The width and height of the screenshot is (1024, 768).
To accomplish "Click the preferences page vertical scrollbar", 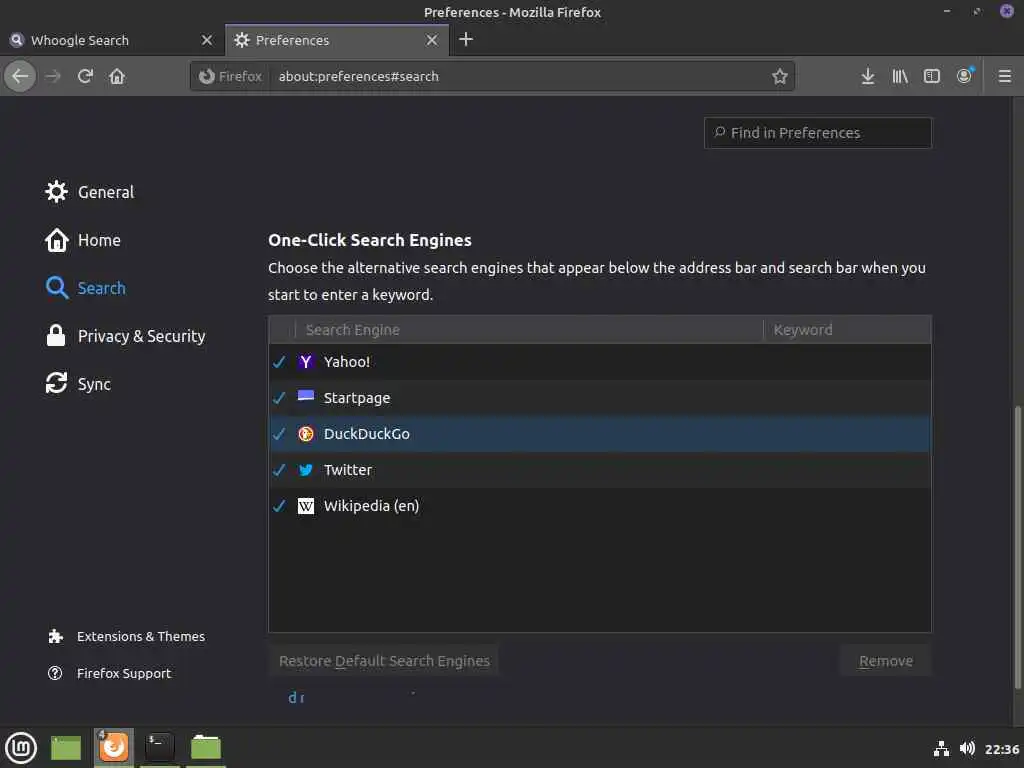I will click(x=1017, y=547).
